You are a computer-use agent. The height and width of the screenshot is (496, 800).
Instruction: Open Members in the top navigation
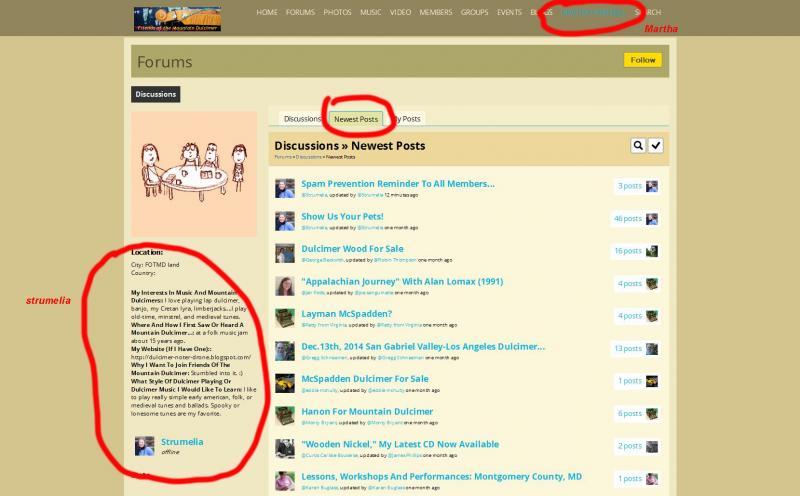click(x=435, y=13)
